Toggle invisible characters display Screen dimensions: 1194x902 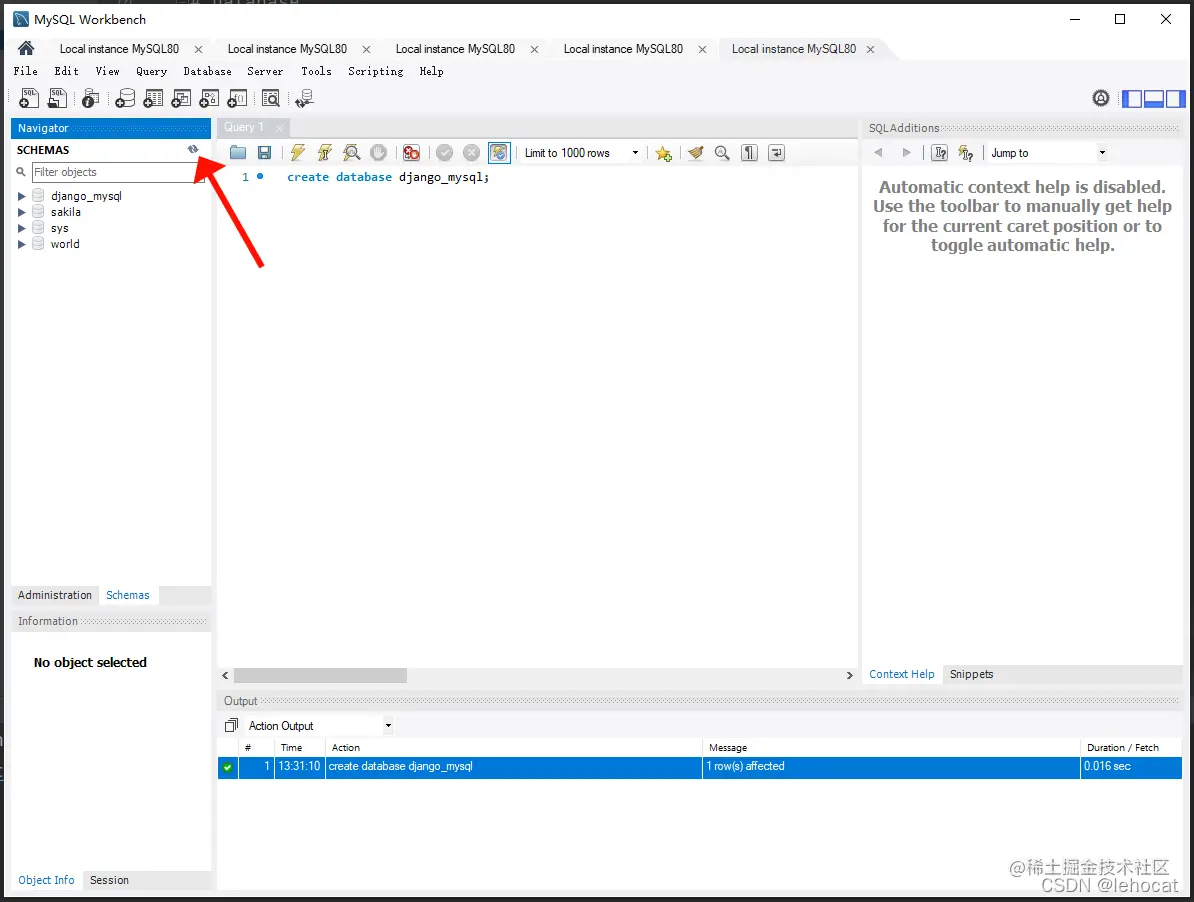(x=749, y=153)
